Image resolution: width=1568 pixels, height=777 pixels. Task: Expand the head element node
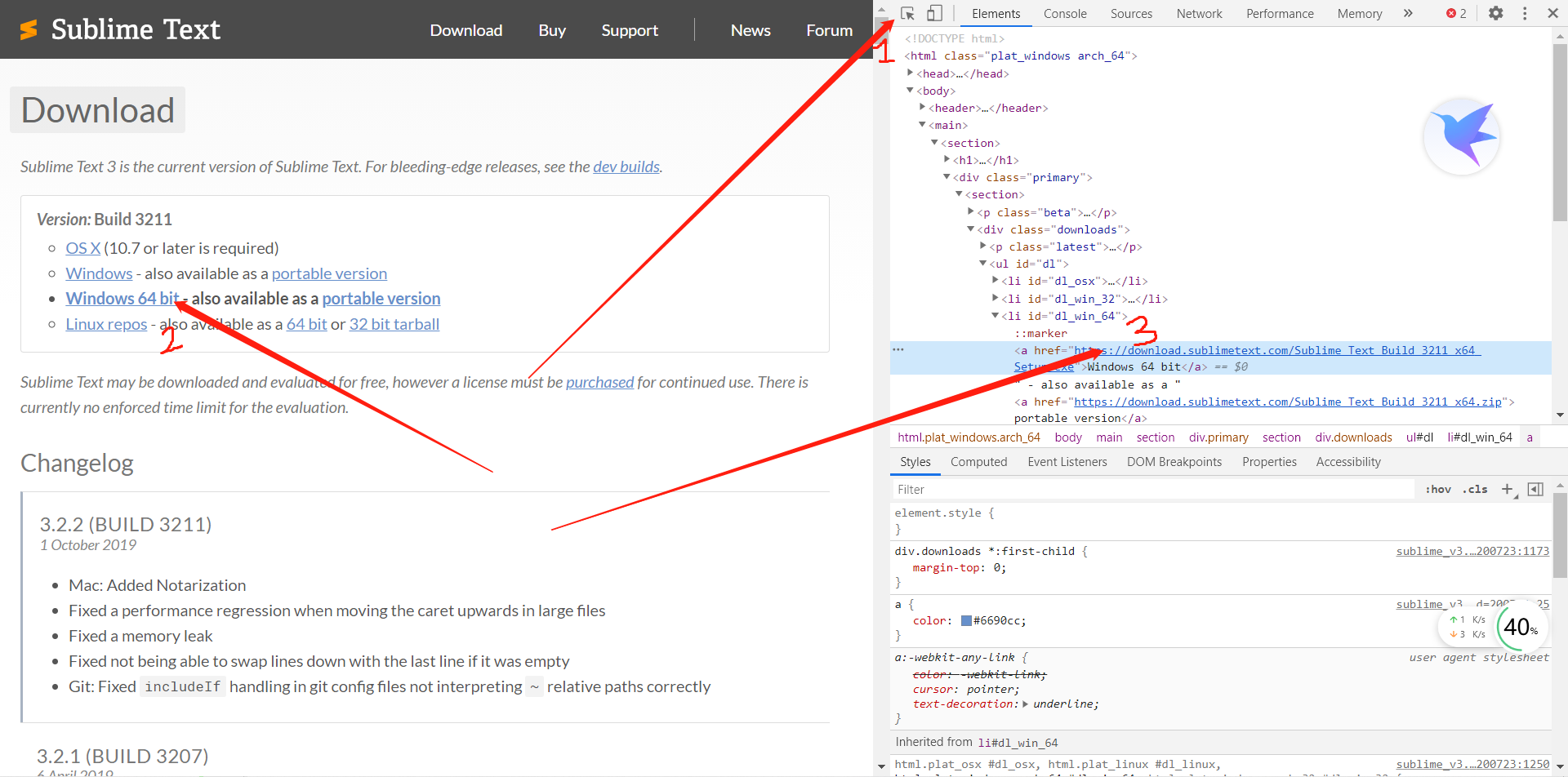click(911, 73)
